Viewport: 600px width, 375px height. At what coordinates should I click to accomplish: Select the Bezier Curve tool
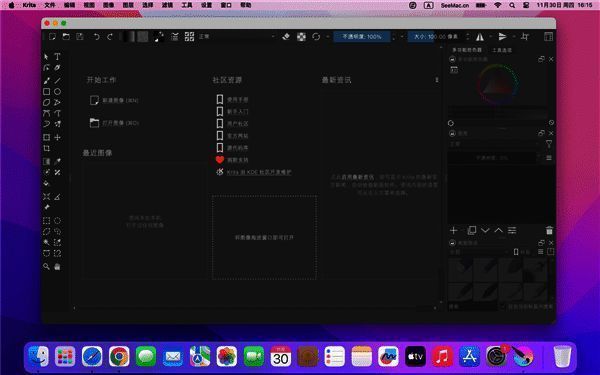[x=46, y=113]
